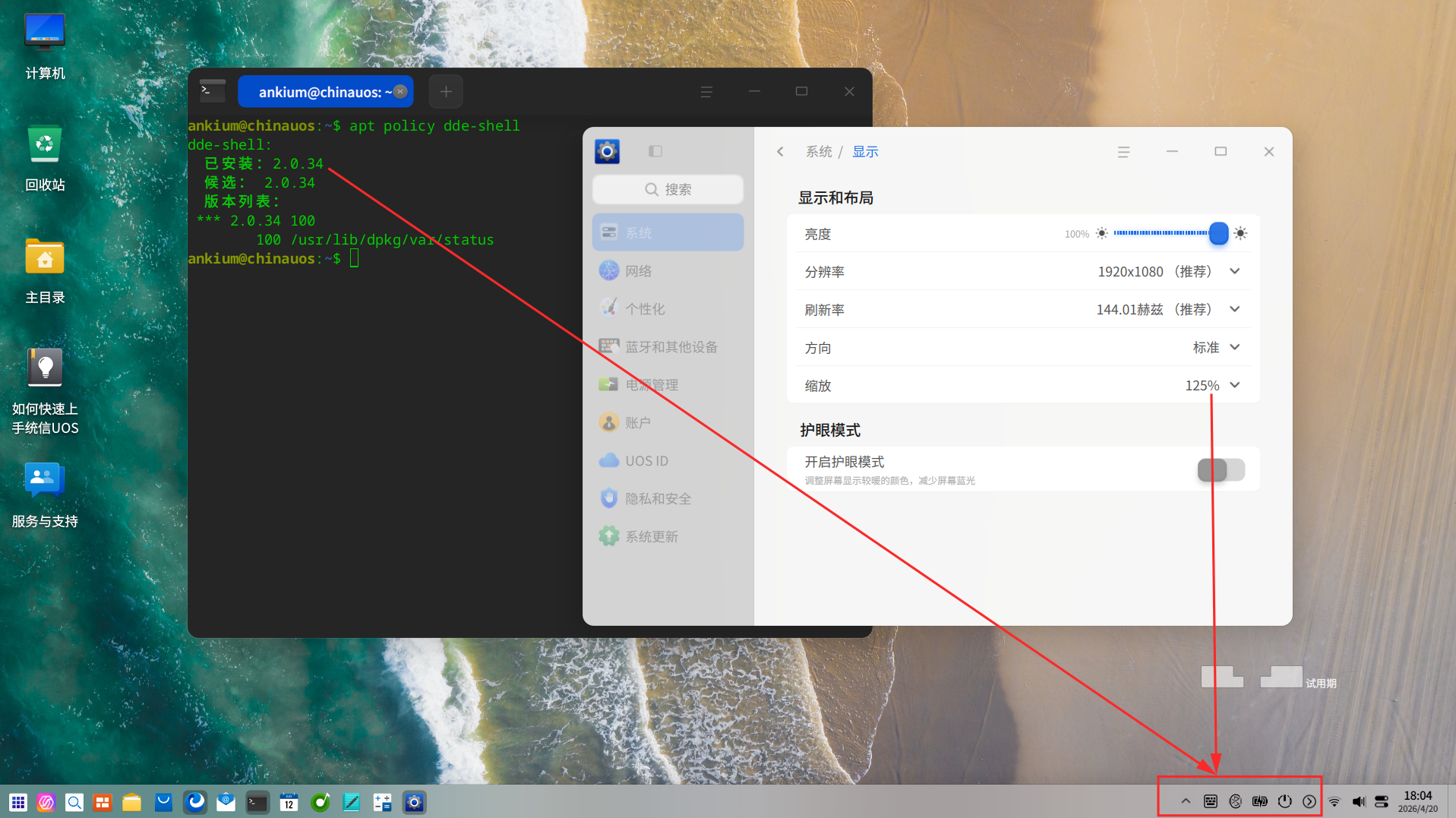Toggle the eye protection mode switch
Image resolution: width=1456 pixels, height=818 pixels.
point(1221,470)
